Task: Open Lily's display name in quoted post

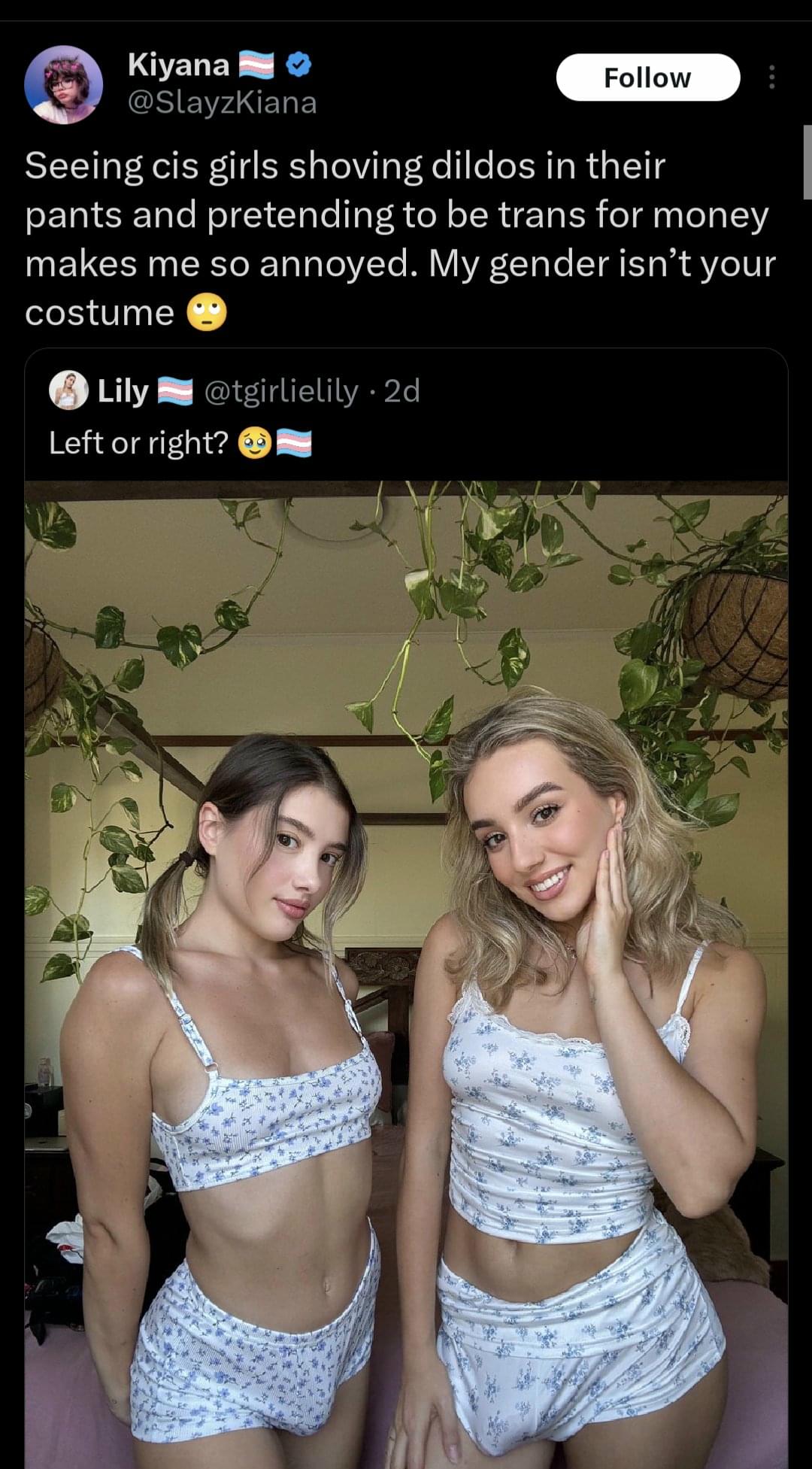Action: click(x=123, y=391)
